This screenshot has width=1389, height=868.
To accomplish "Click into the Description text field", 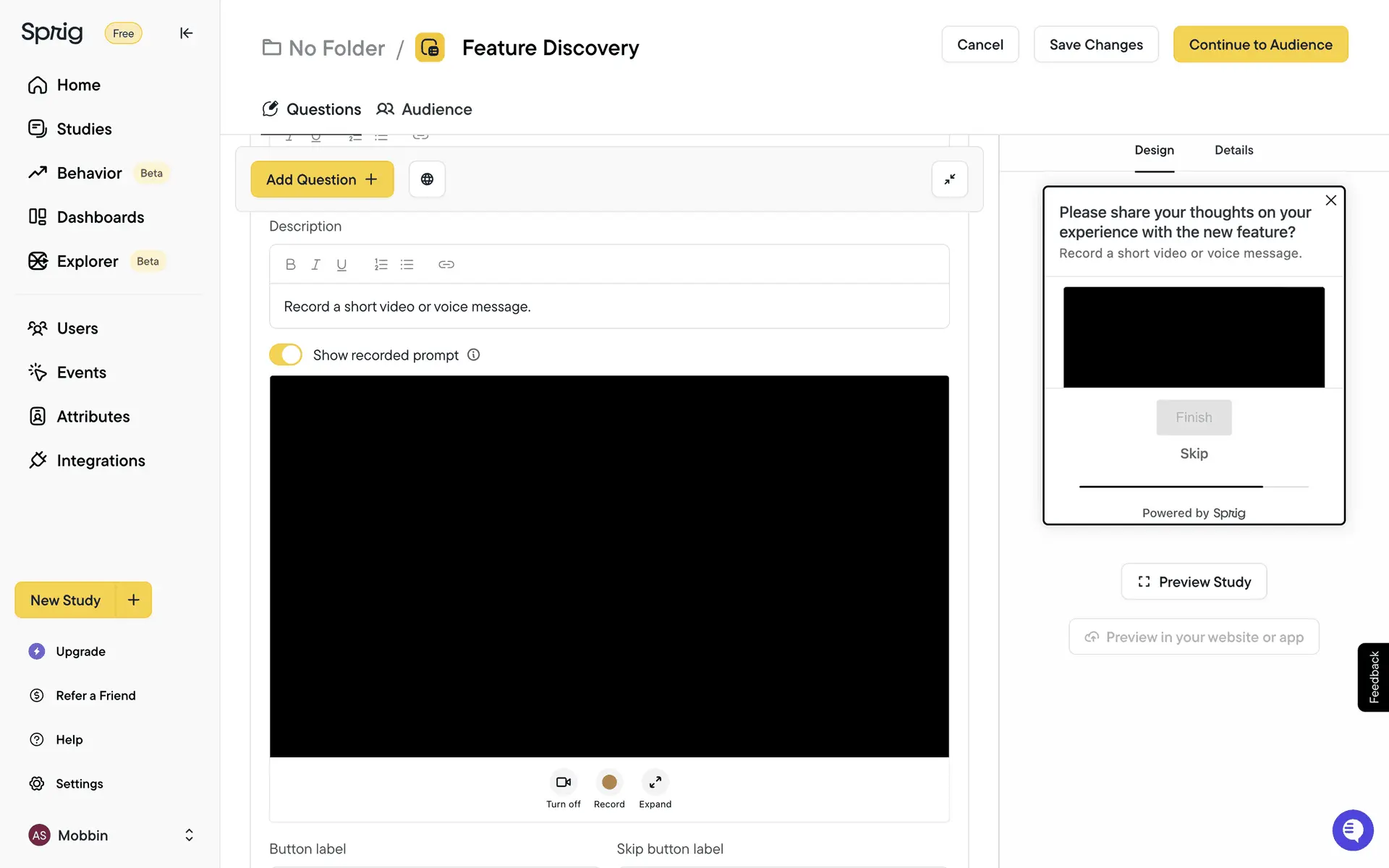I will pos(608,307).
